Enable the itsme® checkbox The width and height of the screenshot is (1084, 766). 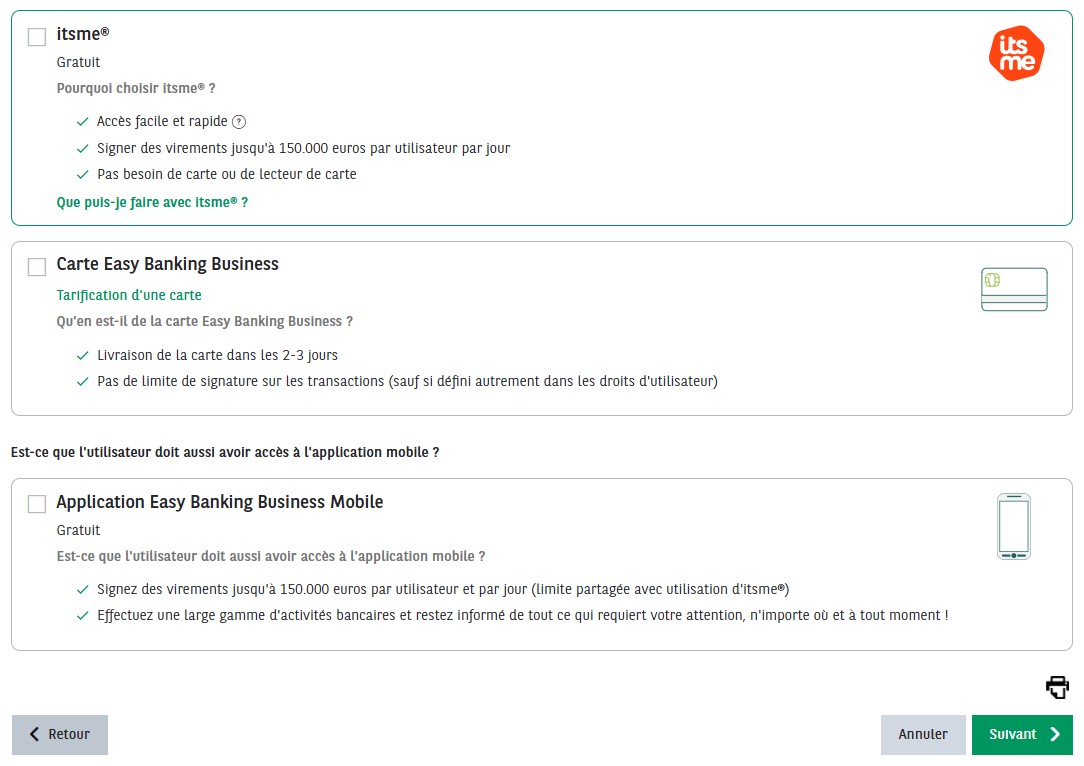click(37, 37)
